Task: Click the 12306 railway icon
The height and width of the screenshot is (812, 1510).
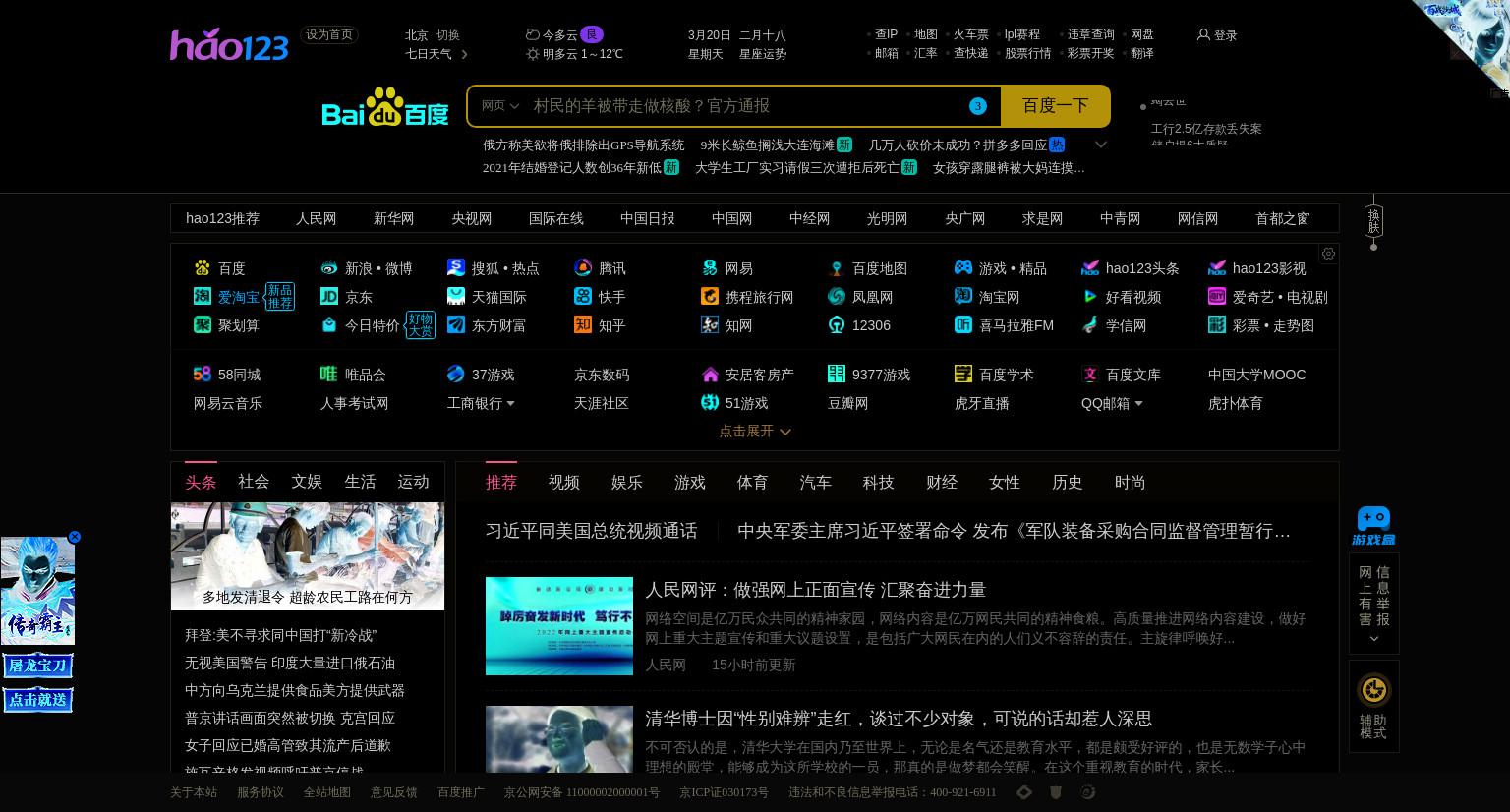Action: tap(837, 324)
